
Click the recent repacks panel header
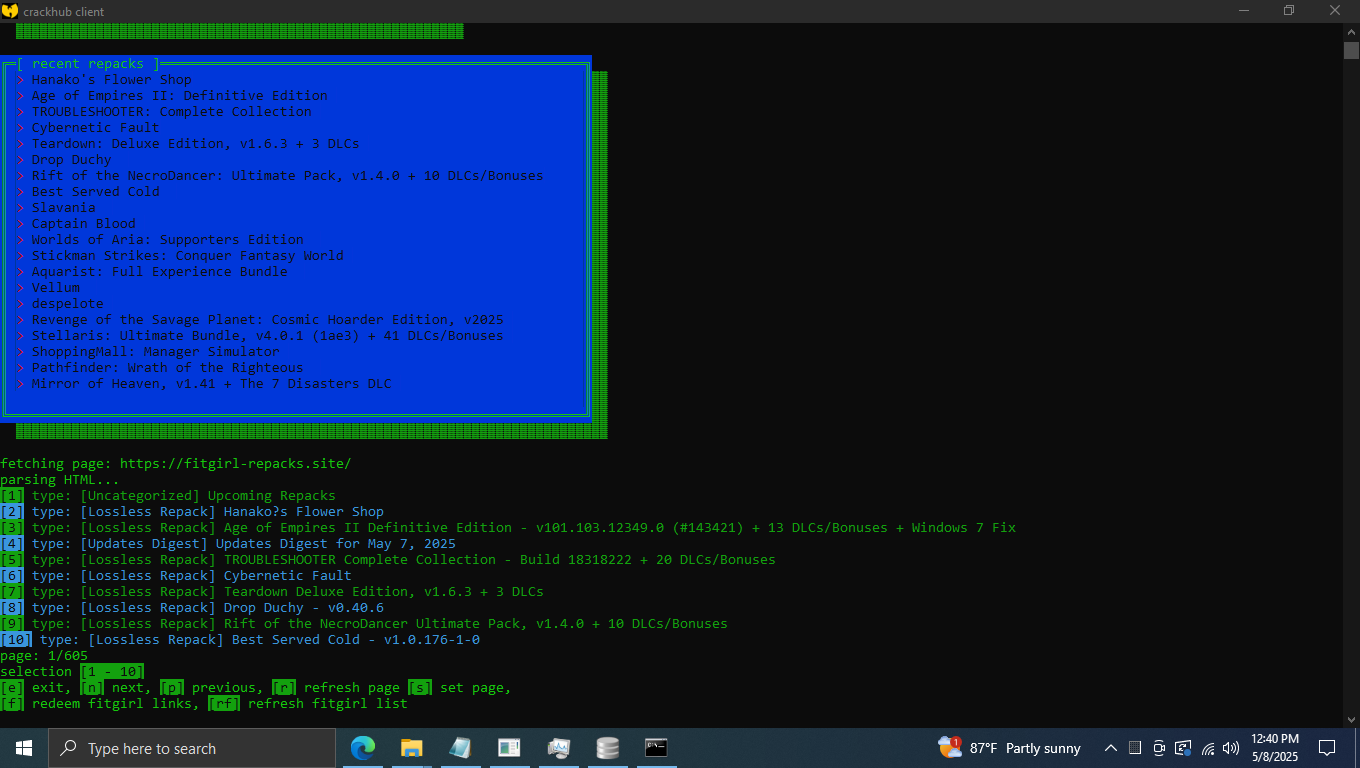click(x=88, y=63)
